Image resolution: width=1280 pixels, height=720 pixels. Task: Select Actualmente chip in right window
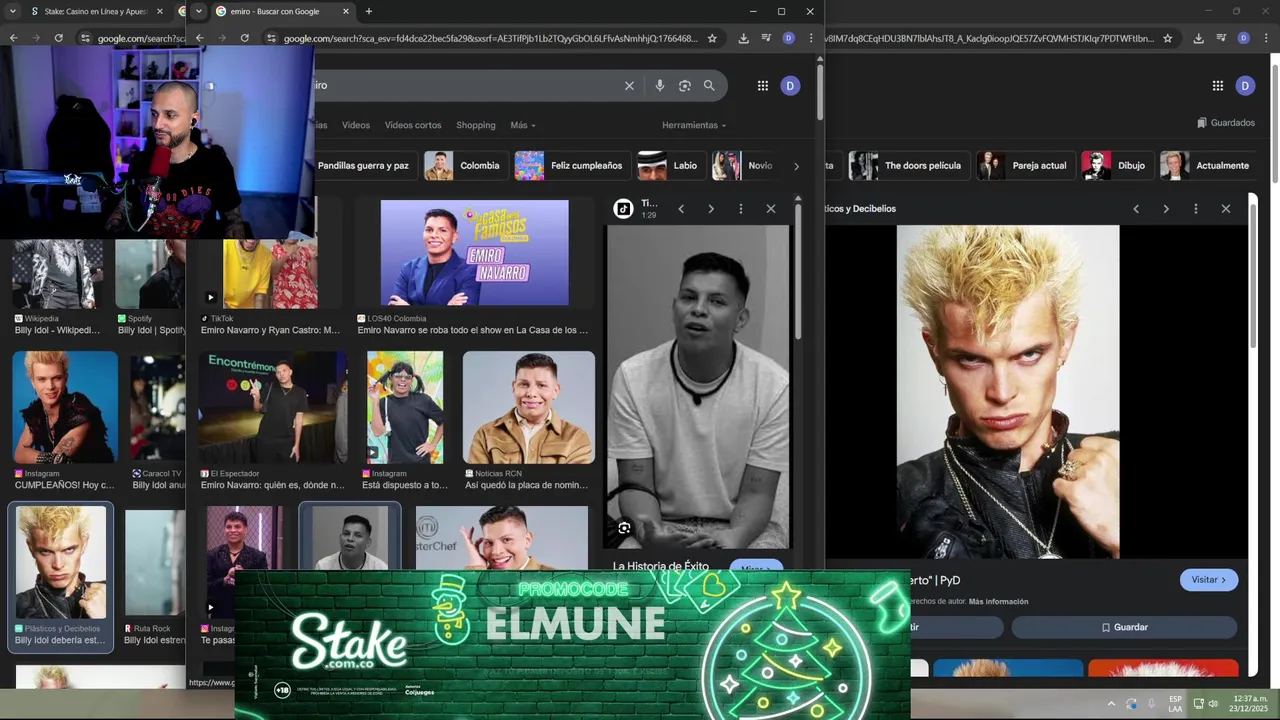[x=1207, y=166]
